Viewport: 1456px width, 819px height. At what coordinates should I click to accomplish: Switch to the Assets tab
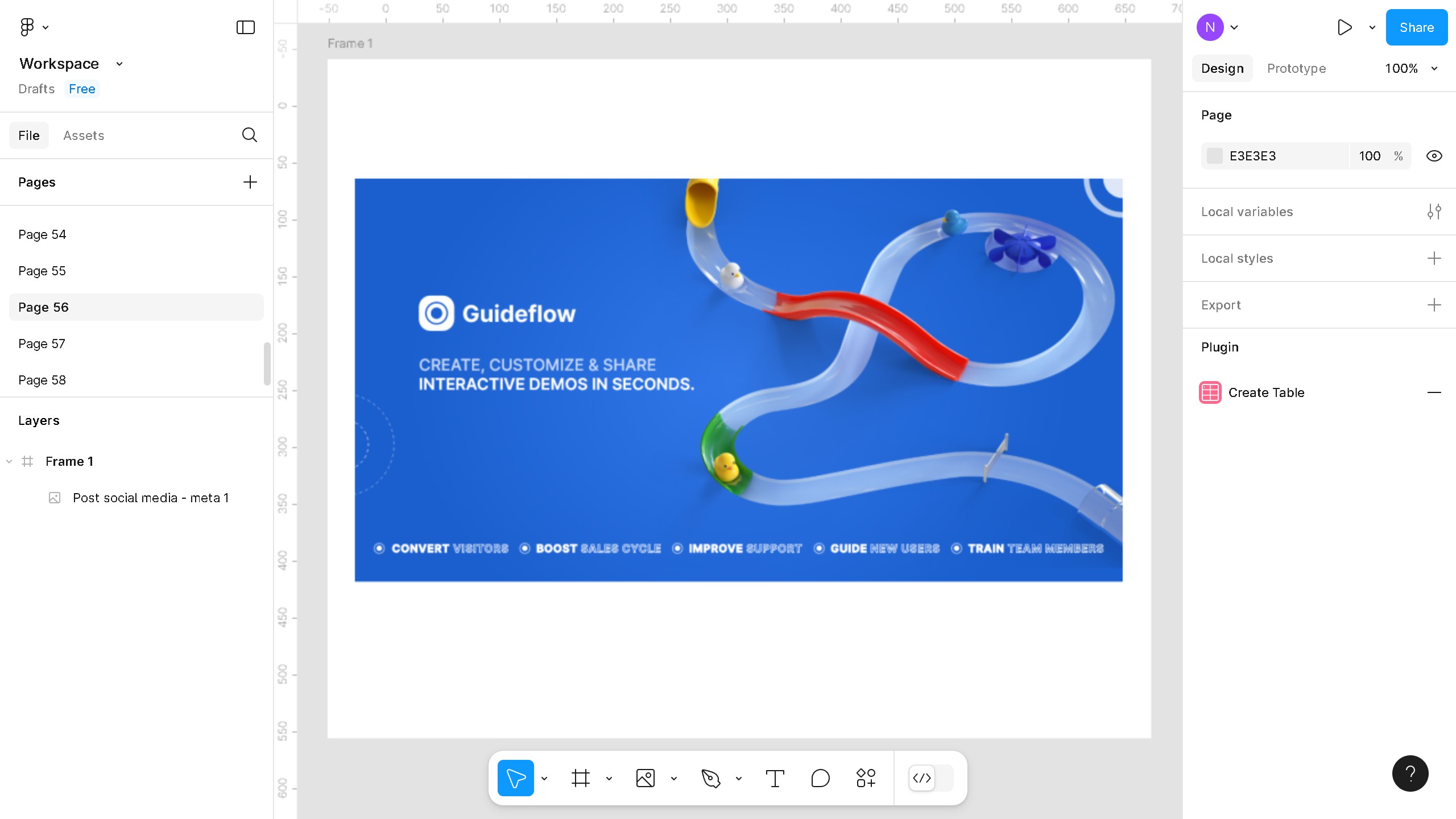point(84,135)
